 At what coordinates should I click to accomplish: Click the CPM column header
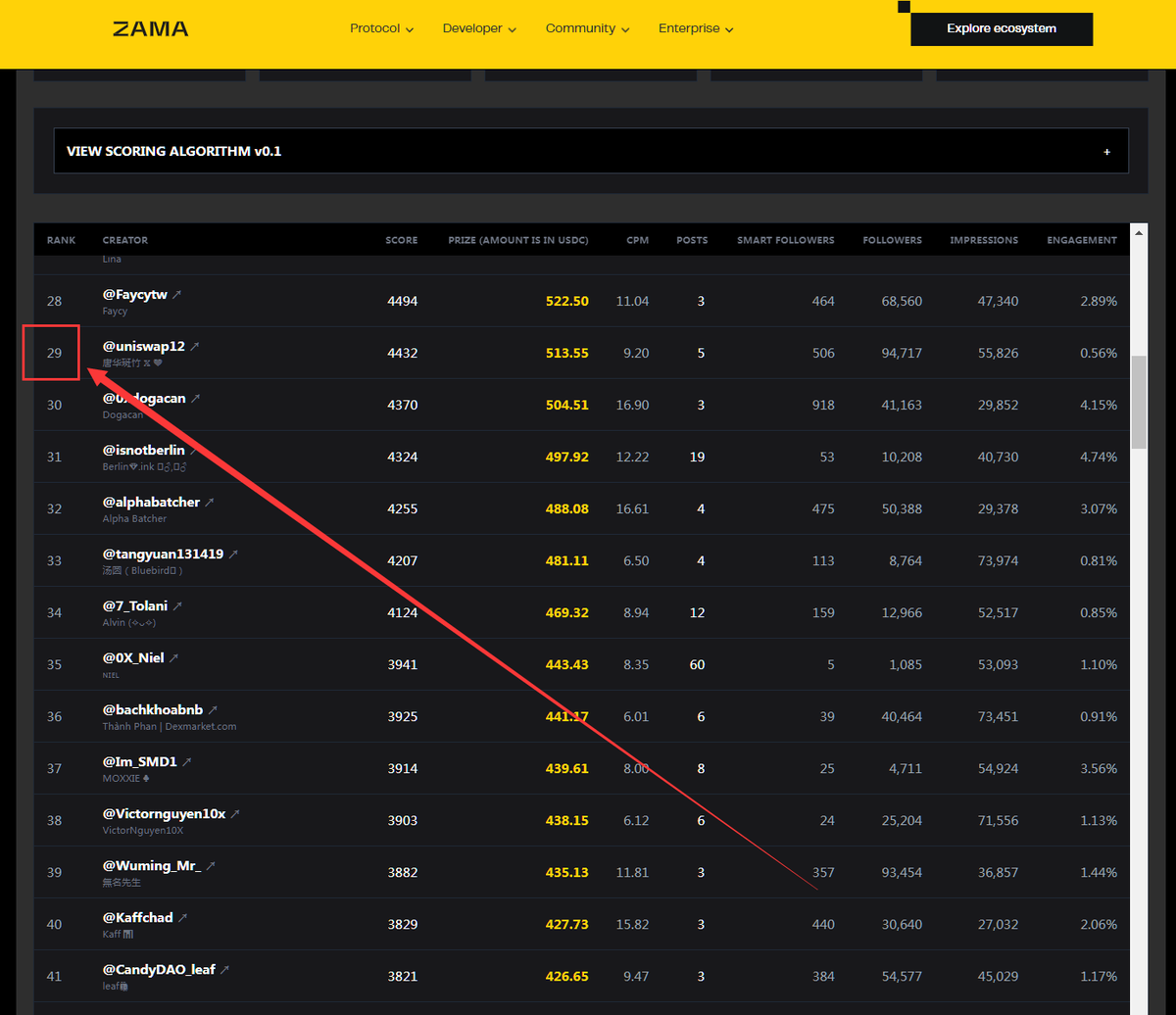(x=638, y=240)
